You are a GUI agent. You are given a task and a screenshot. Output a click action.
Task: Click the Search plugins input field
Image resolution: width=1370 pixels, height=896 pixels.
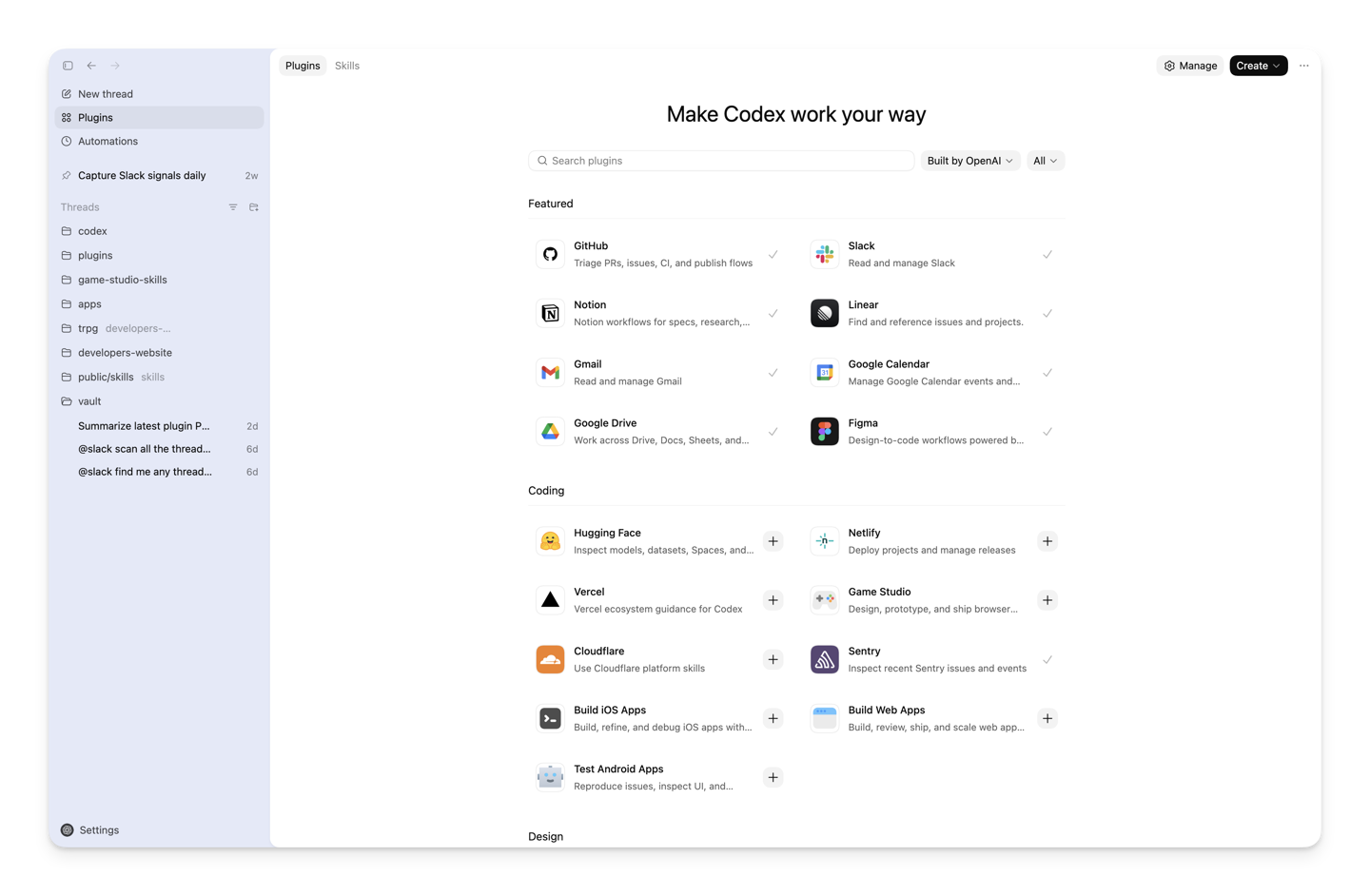(720, 160)
